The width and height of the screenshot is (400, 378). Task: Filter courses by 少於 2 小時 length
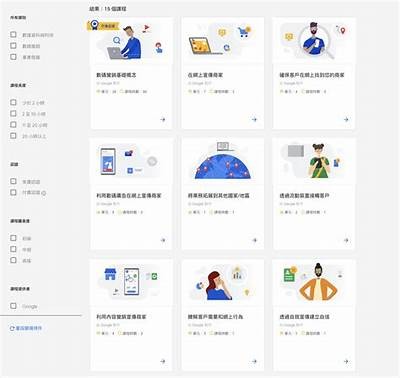tap(13, 102)
